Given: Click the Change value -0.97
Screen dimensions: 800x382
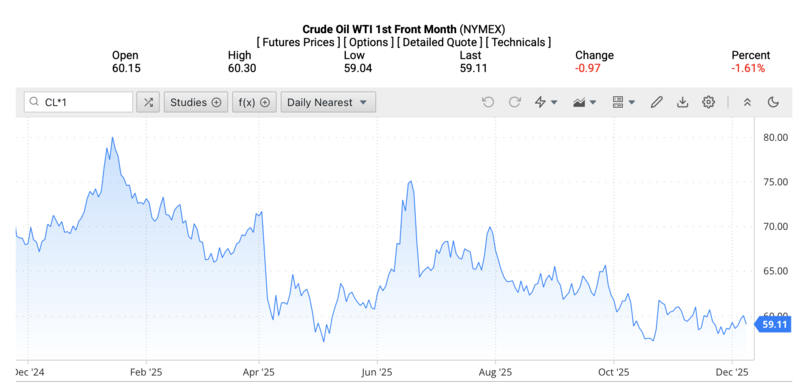Looking at the screenshot, I should (587, 68).
